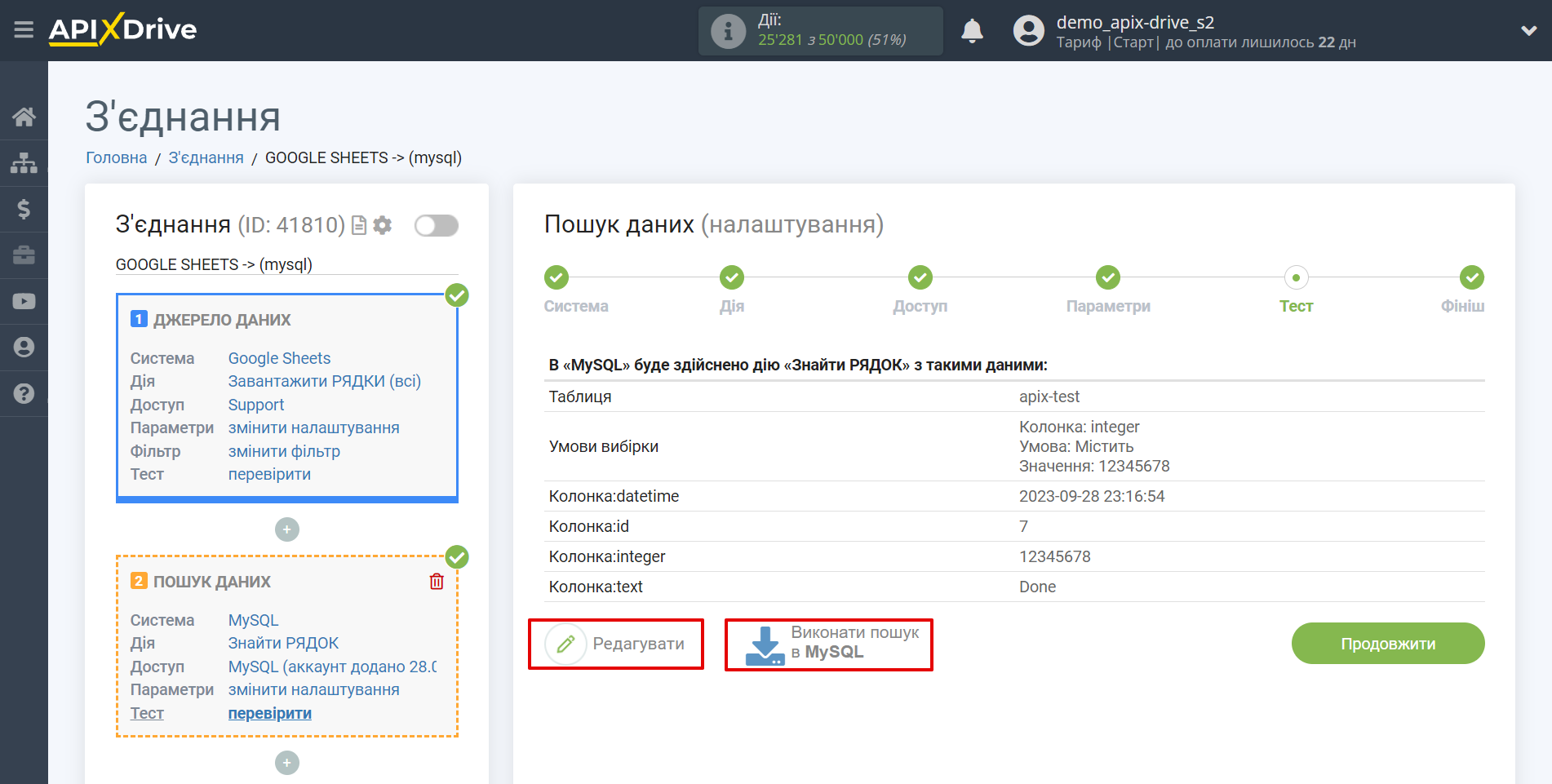Open MySQL account access link
Image resolution: width=1552 pixels, height=784 pixels.
[332, 667]
